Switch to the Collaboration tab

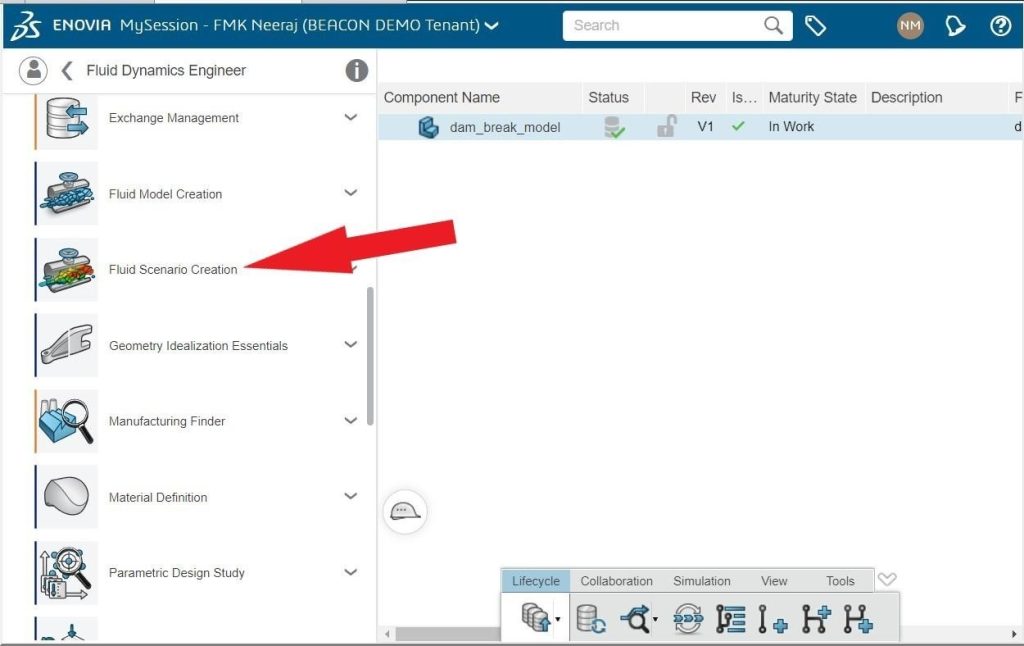[616, 581]
